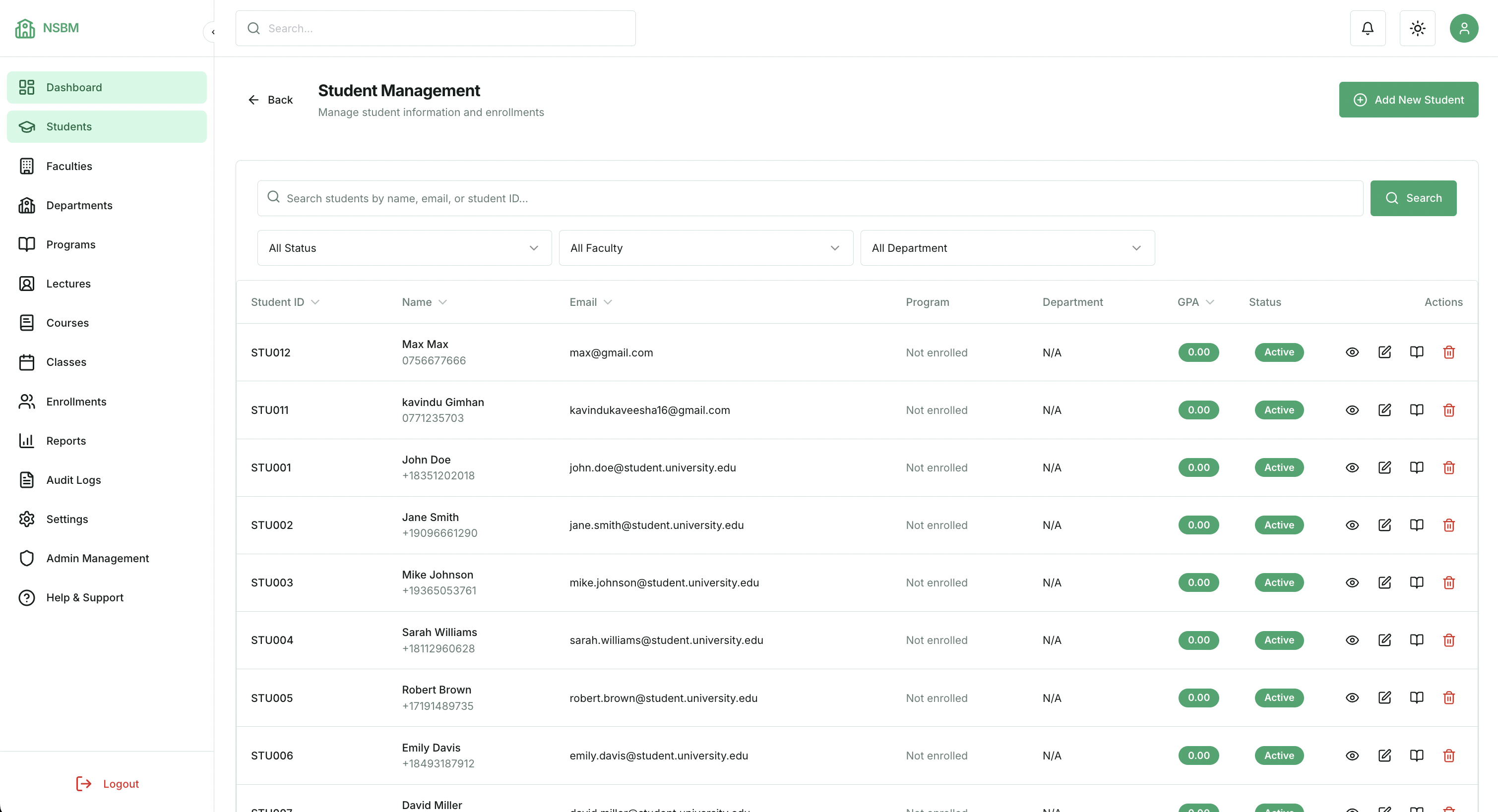Expand the All Status dropdown
Viewport: 1498px width, 812px height.
pos(404,248)
